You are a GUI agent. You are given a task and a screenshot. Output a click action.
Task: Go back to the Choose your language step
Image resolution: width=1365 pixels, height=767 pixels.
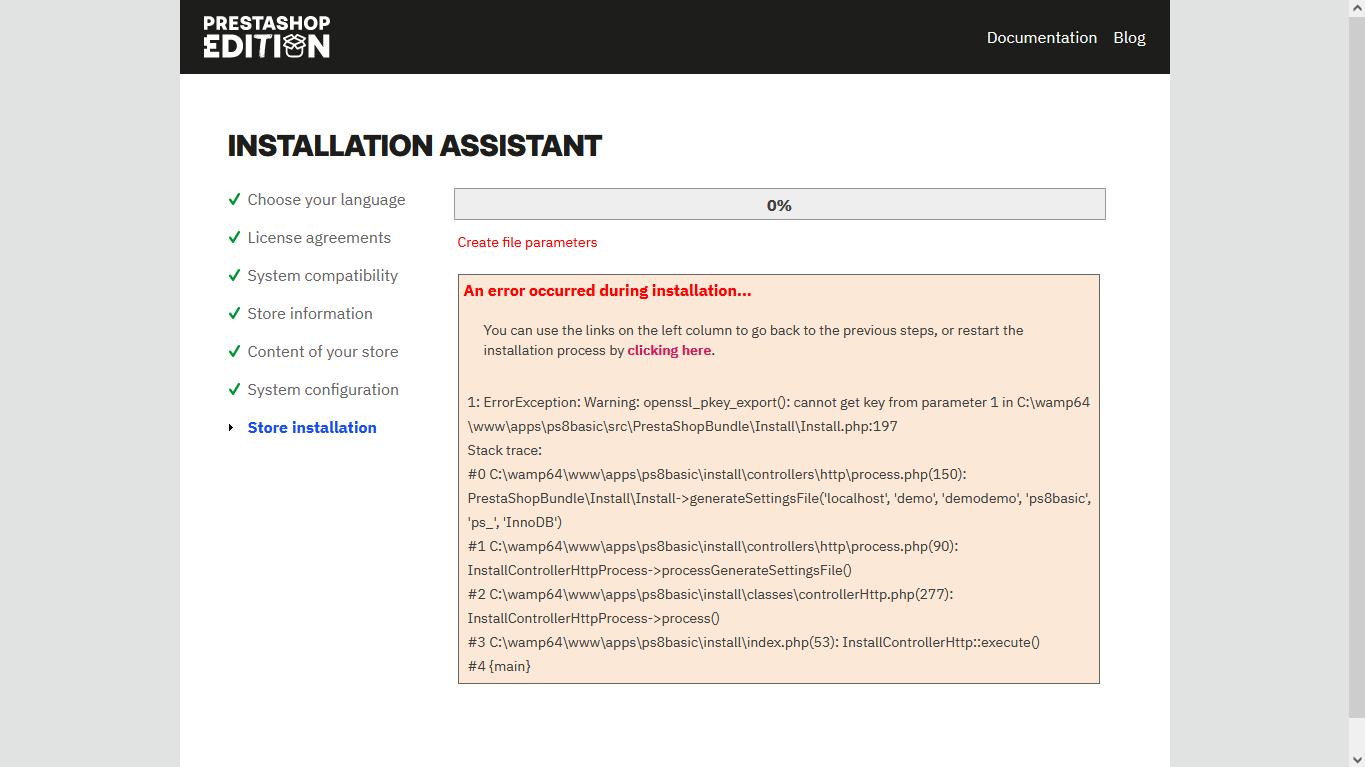point(327,200)
